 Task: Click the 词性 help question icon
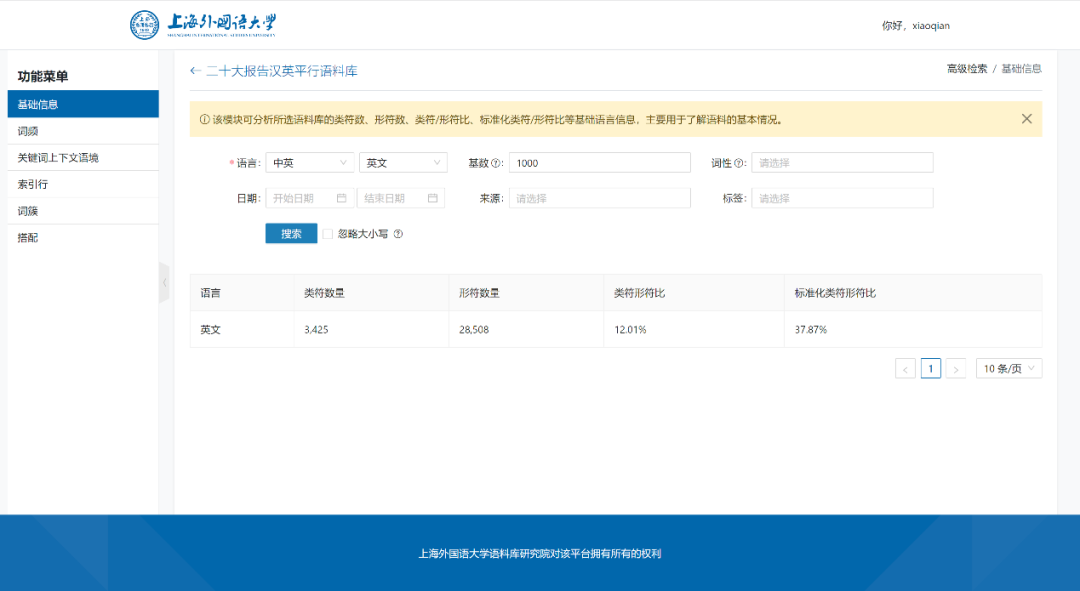coord(738,163)
